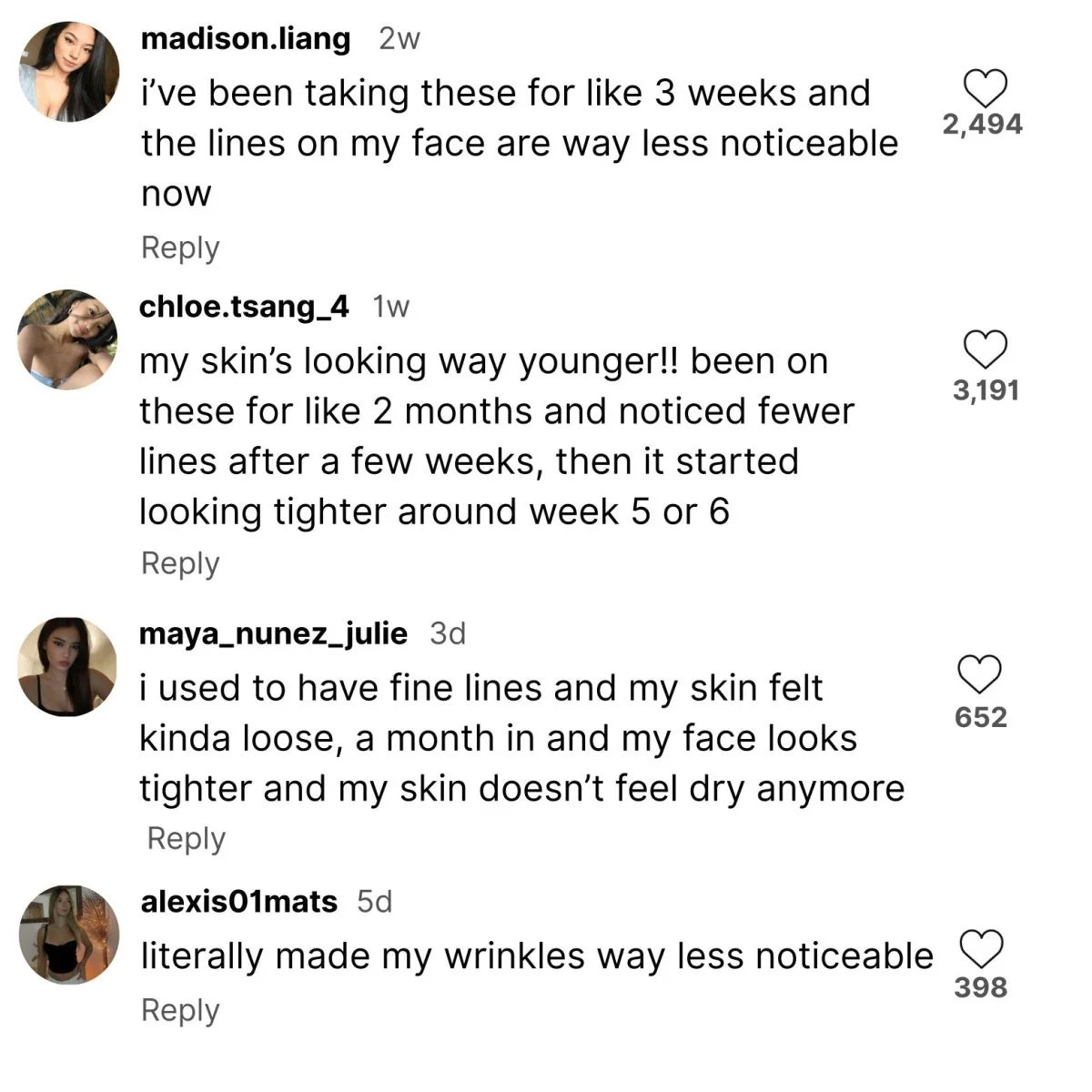Reply to alexis01mats's comment
Image resolution: width=1092 pixels, height=1092 pixels.
[180, 1010]
